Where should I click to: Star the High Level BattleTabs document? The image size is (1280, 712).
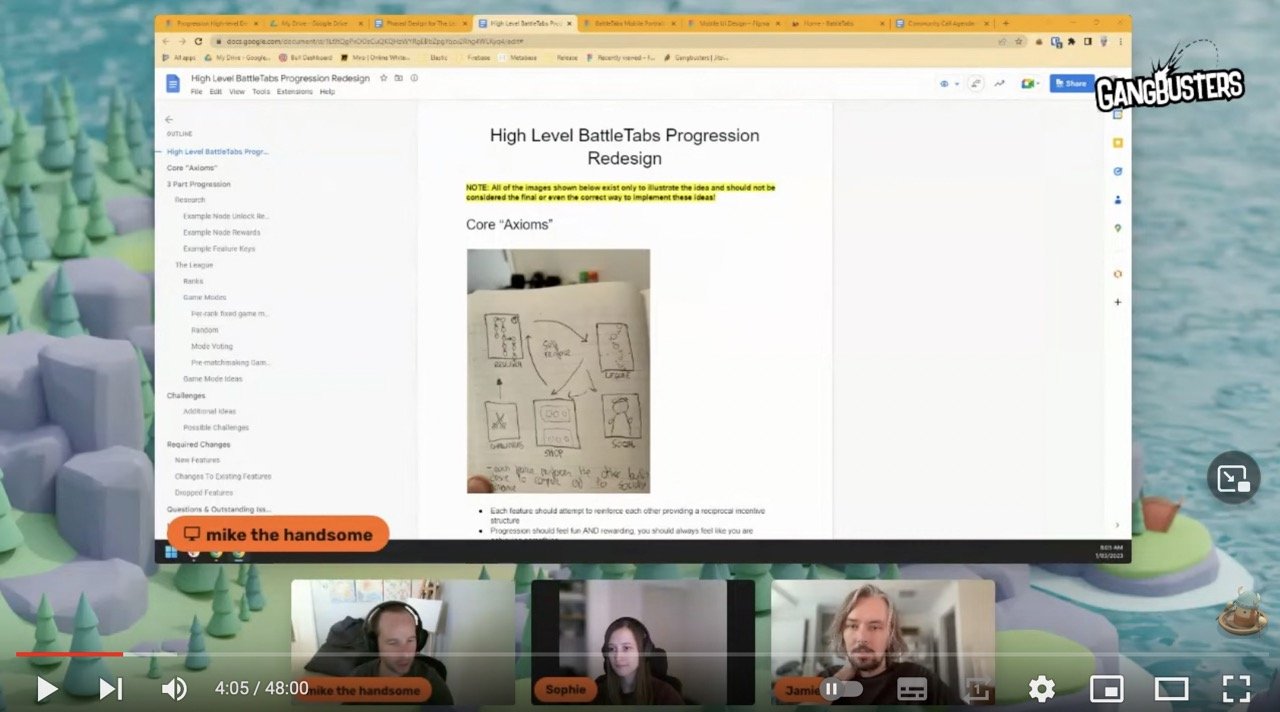tap(384, 78)
